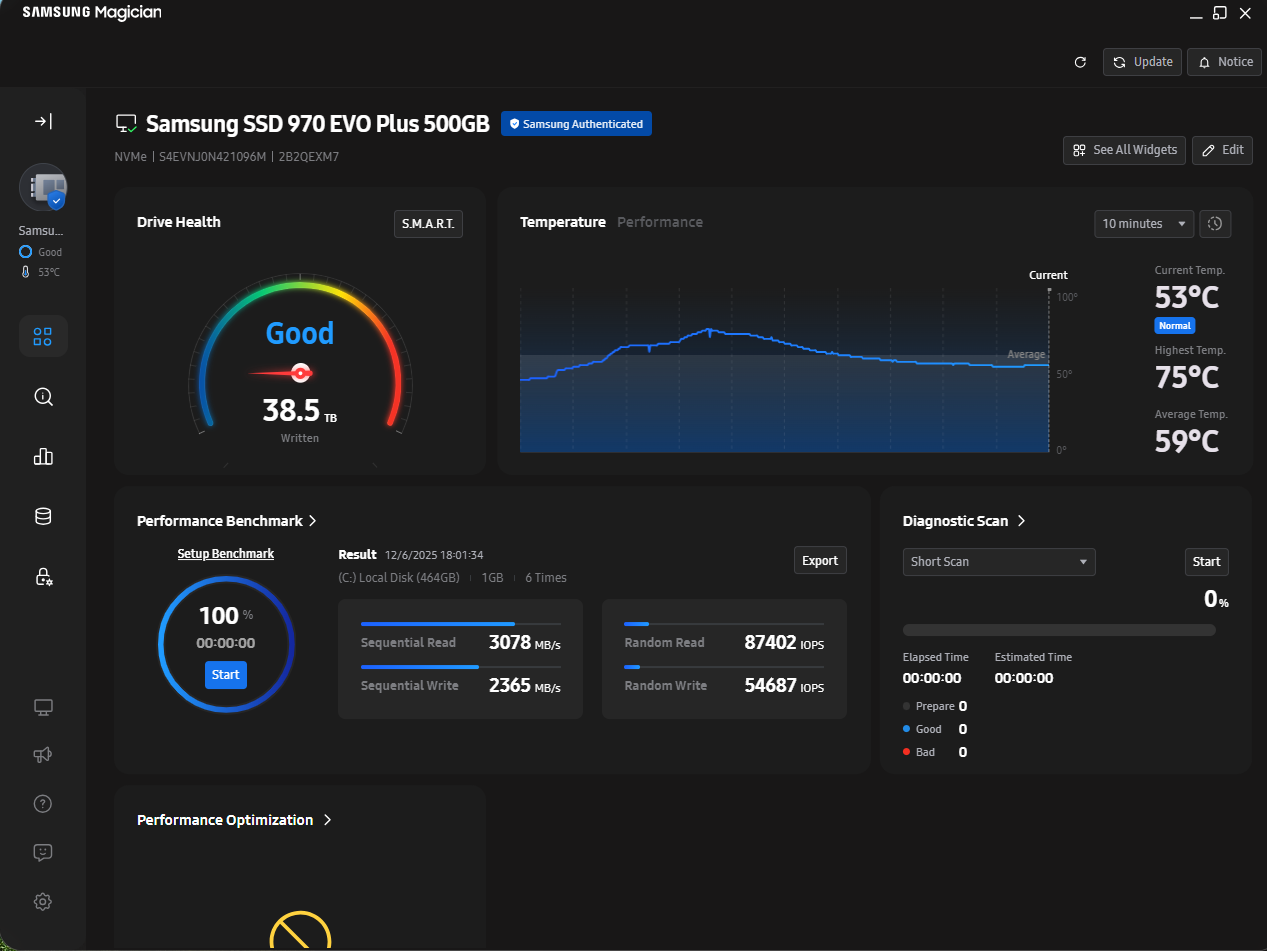Open the help question mark icon

coord(43,804)
